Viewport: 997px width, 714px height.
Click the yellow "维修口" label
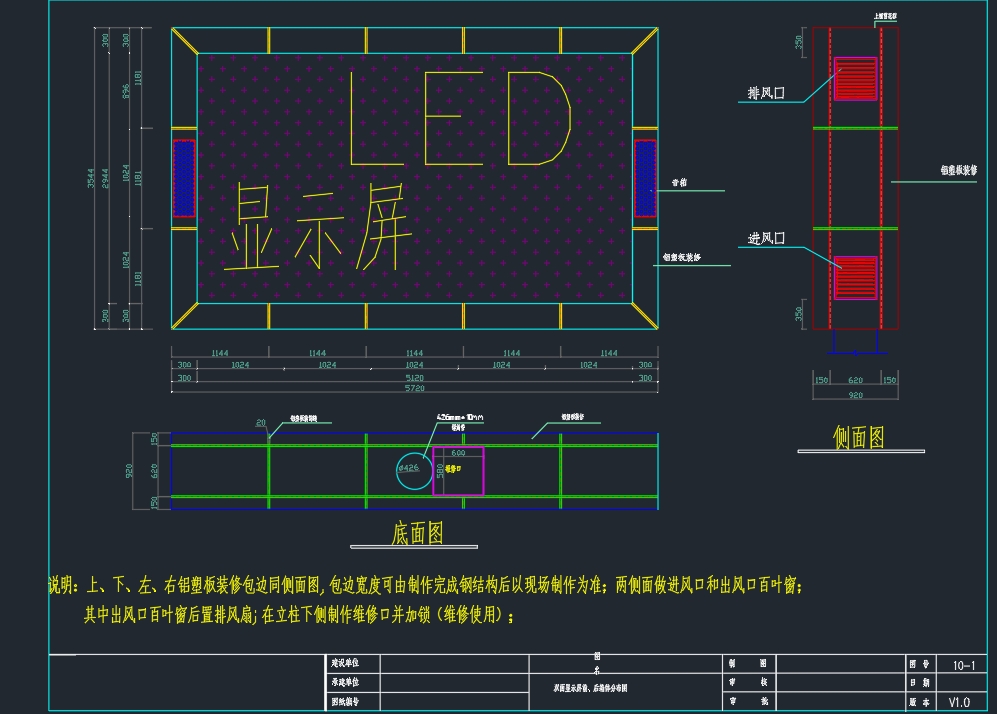tap(453, 469)
